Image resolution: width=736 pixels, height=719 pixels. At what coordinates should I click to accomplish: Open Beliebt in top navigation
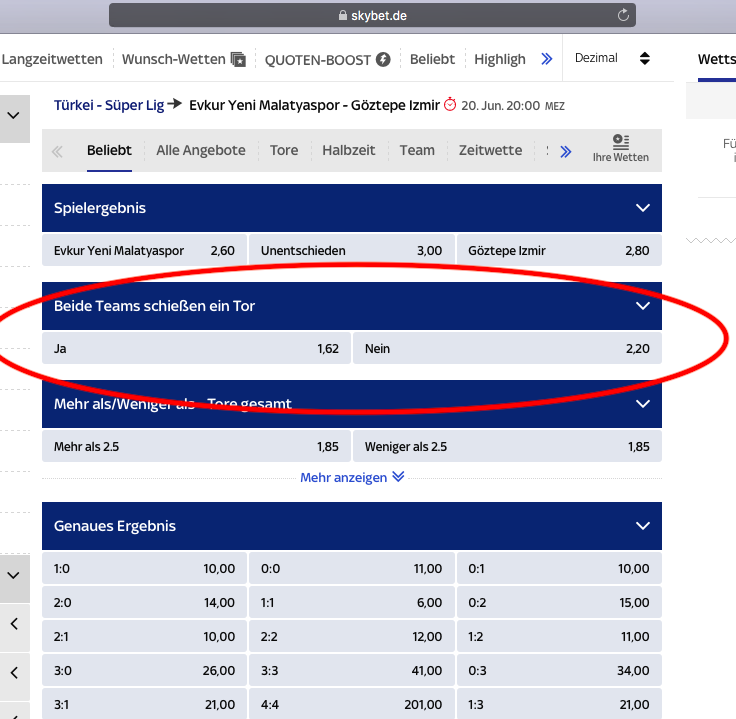(x=432, y=59)
